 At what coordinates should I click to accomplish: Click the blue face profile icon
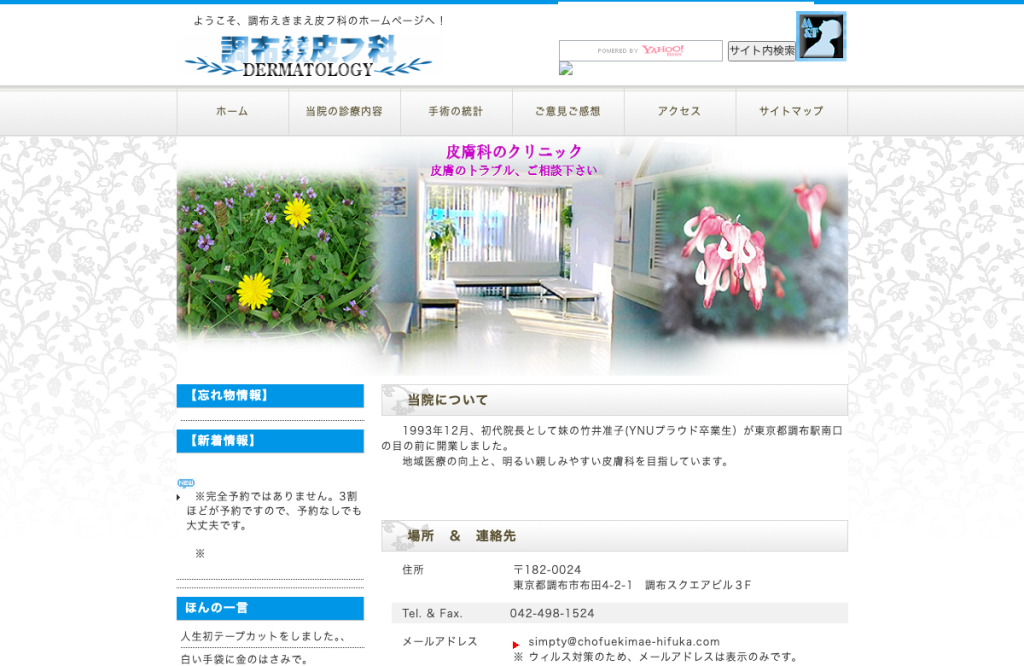pos(821,36)
